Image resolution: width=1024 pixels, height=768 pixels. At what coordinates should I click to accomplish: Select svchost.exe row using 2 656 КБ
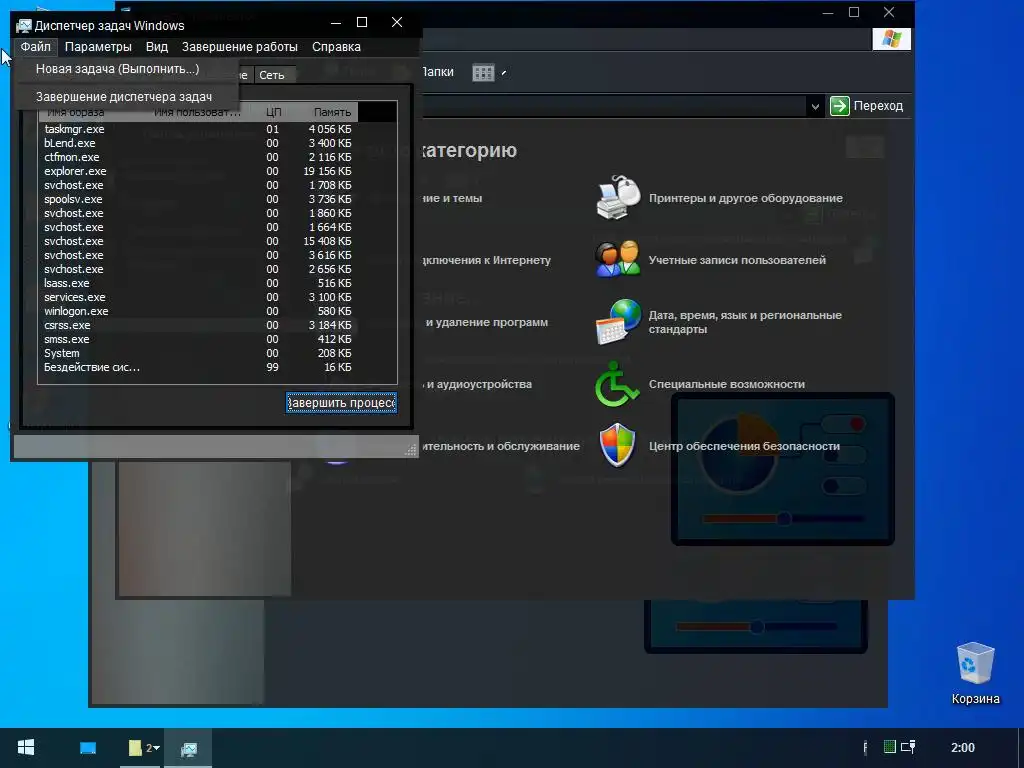198,269
